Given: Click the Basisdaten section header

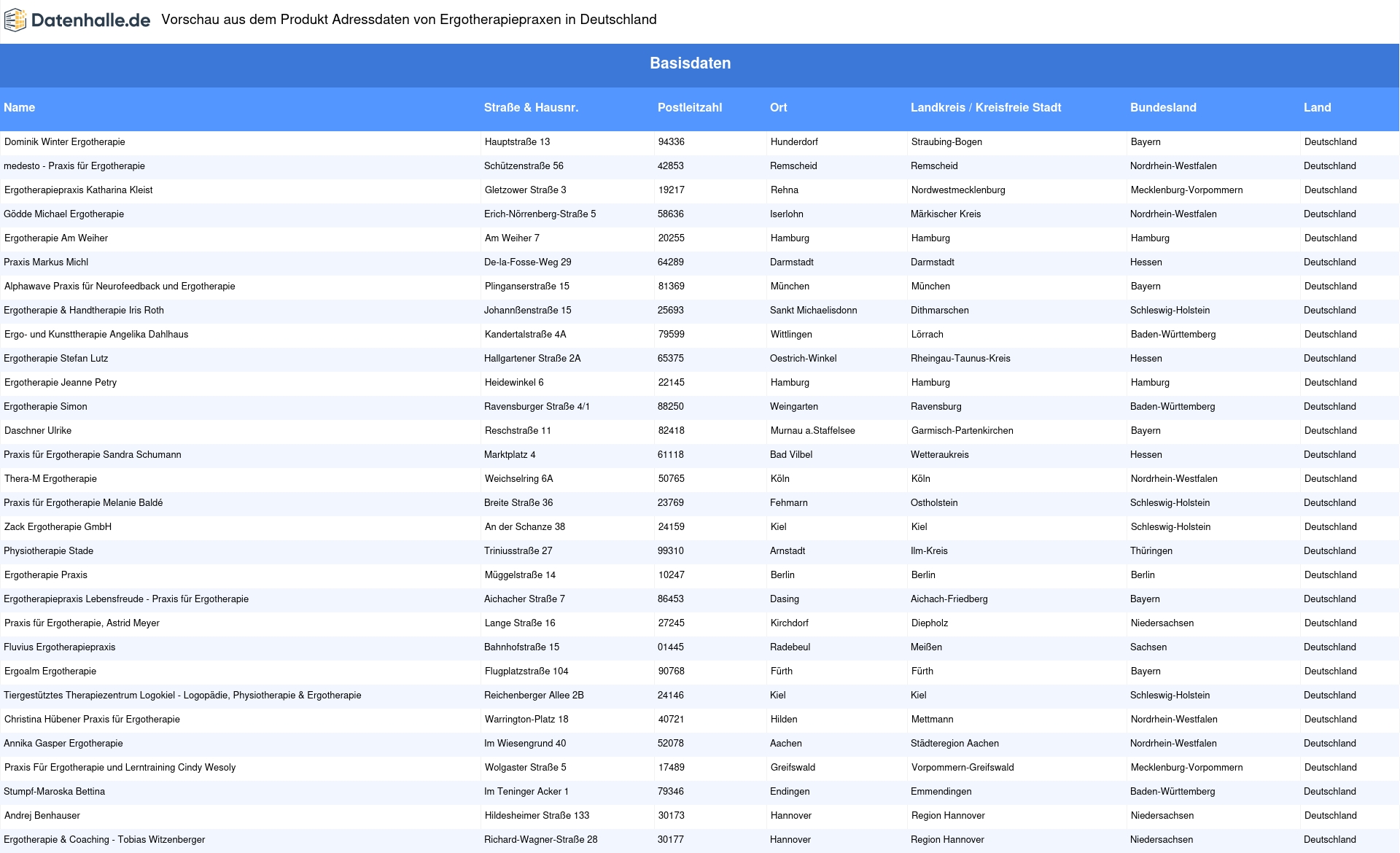Looking at the screenshot, I should click(690, 63).
